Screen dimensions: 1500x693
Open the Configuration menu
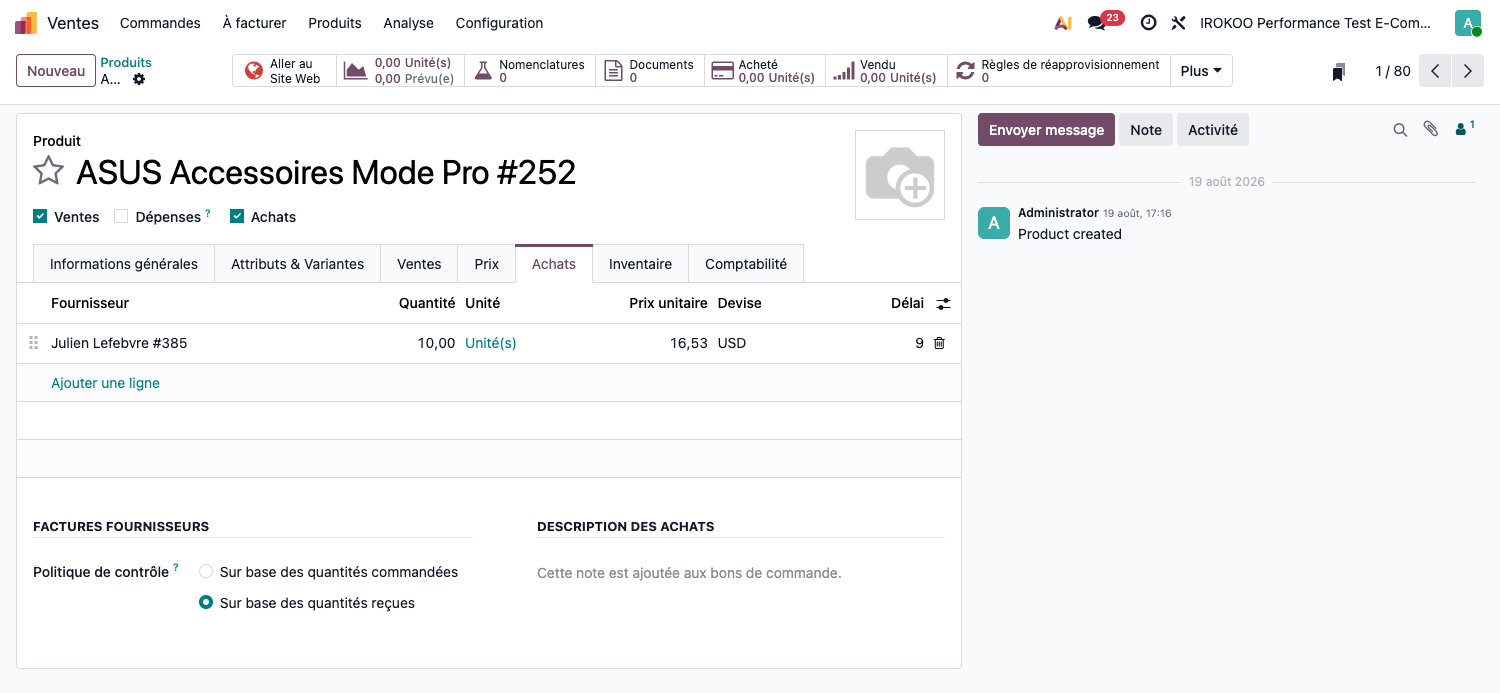pos(499,23)
